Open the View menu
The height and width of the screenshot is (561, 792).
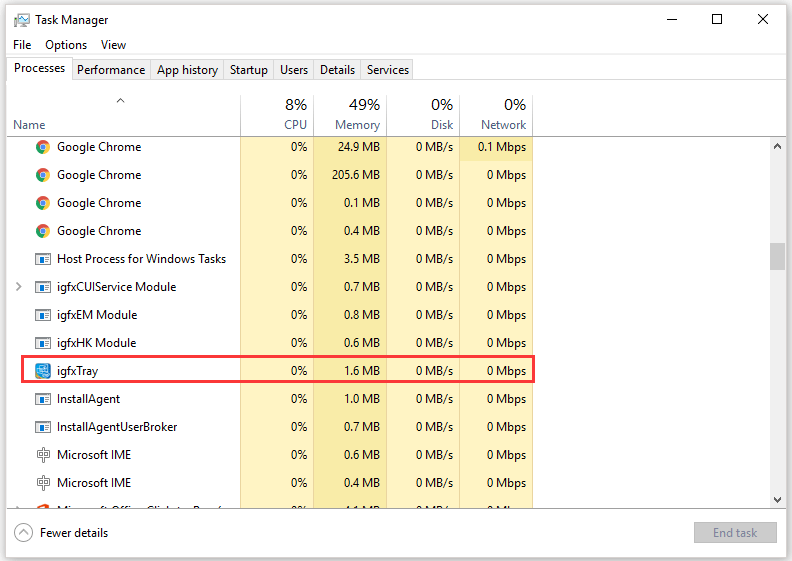pos(113,45)
